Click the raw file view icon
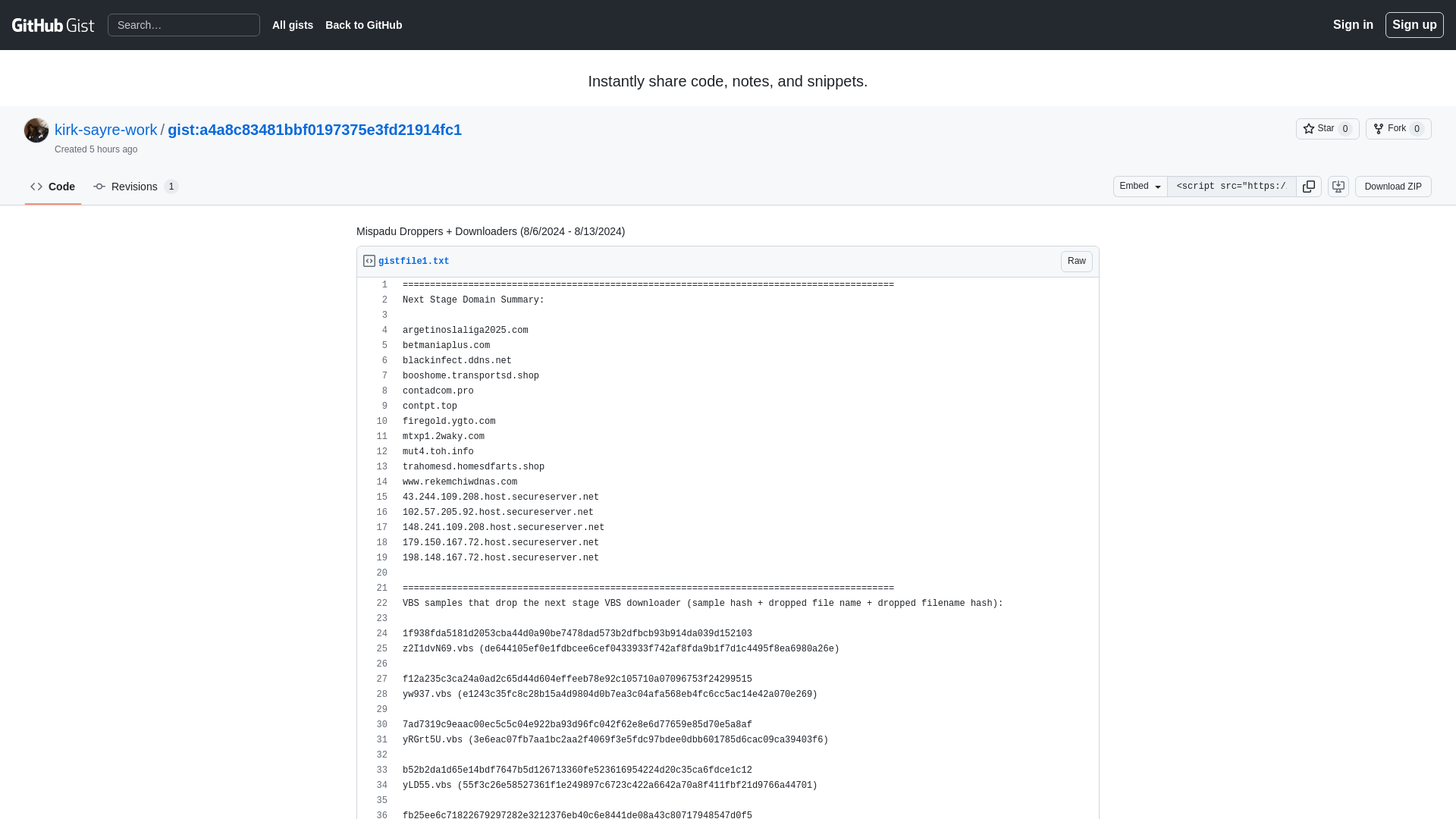Screen dimensions: 1456x819 pos(1076,261)
